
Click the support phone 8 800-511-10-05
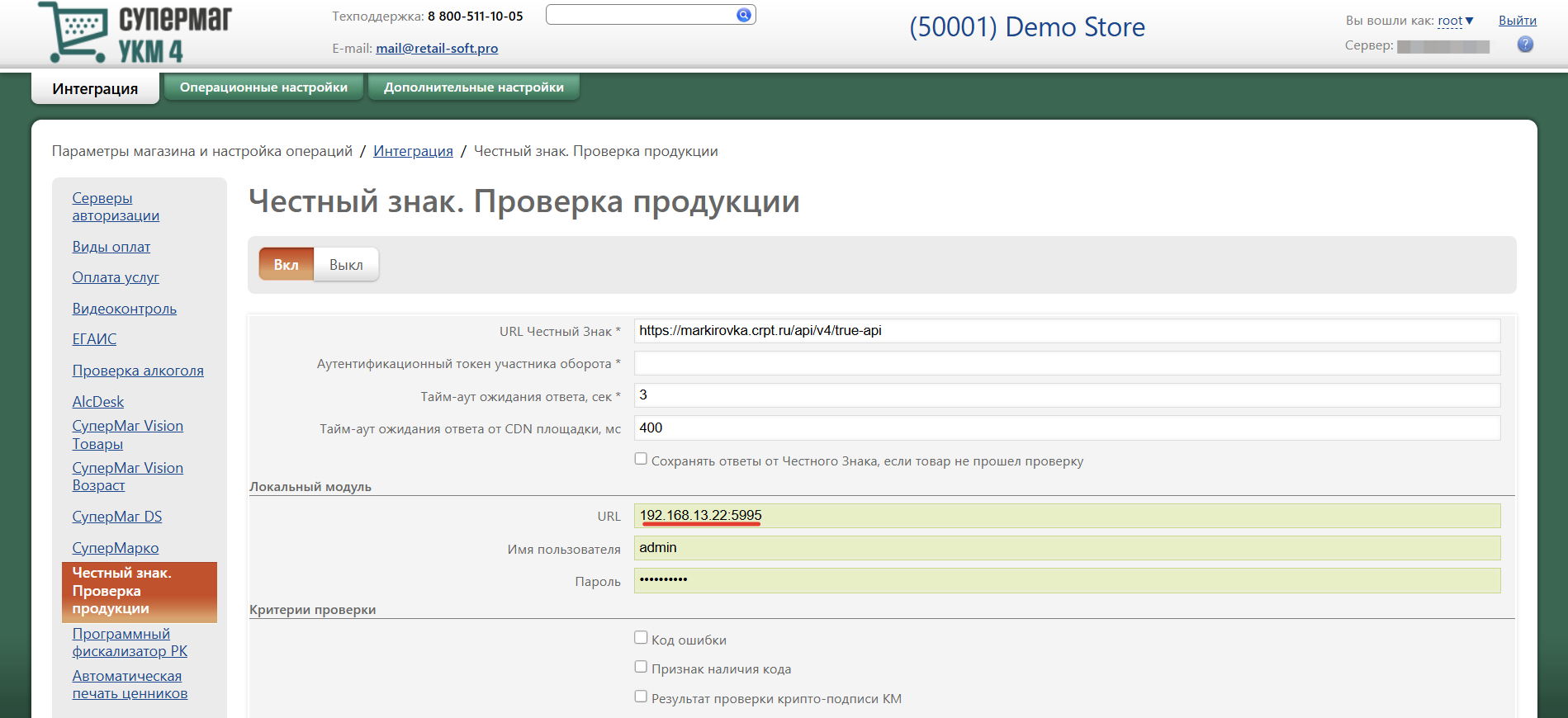476,16
